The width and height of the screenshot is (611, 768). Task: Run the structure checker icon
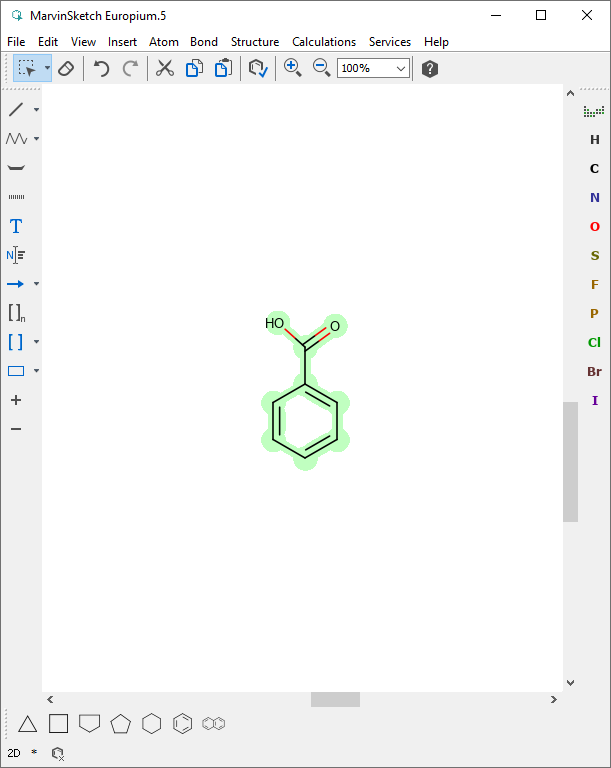pos(258,68)
